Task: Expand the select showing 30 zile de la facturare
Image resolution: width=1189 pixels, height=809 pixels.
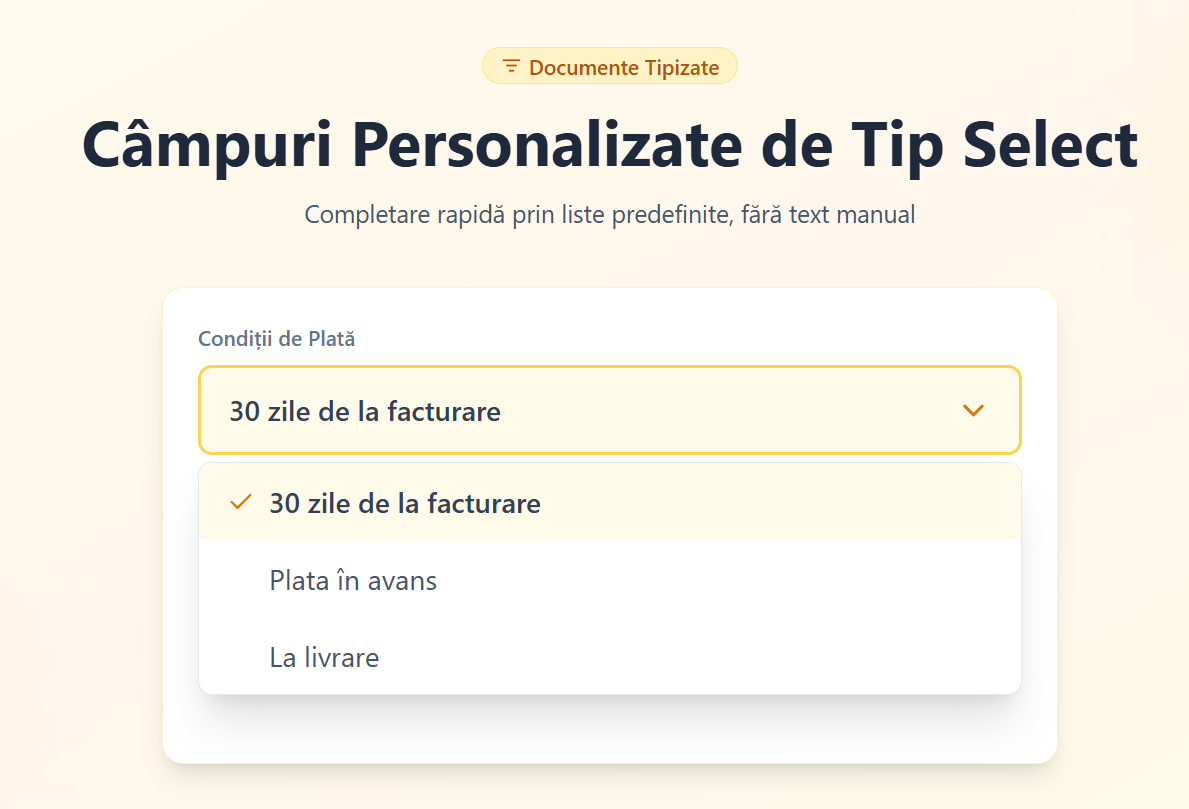Action: [x=609, y=410]
